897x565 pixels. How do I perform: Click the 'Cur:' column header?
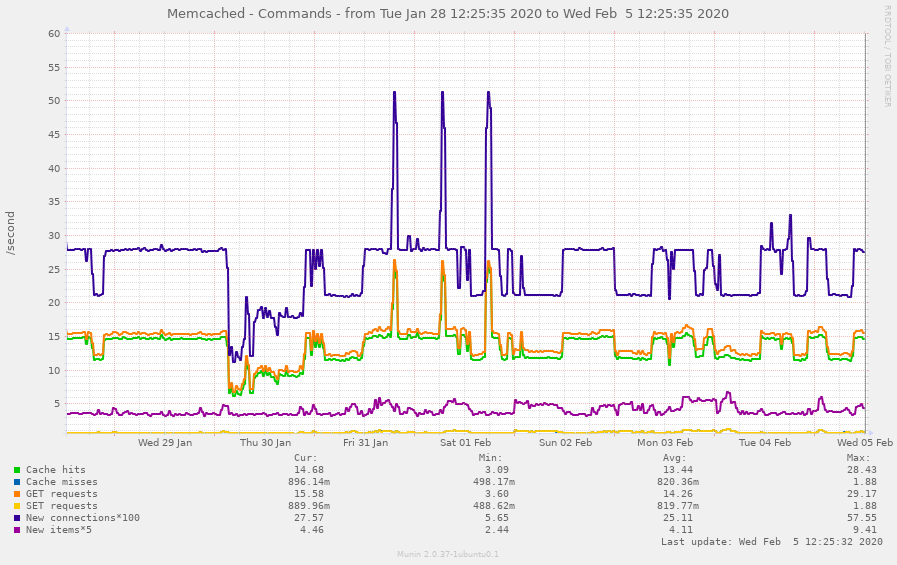[x=305, y=457]
